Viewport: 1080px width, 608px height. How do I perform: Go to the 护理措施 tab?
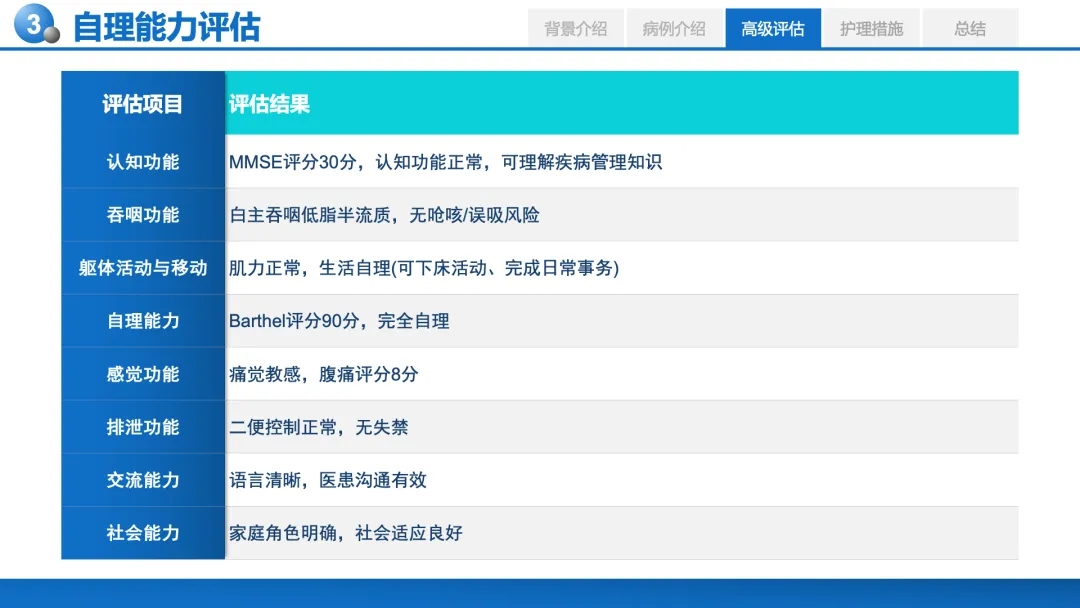click(x=871, y=28)
